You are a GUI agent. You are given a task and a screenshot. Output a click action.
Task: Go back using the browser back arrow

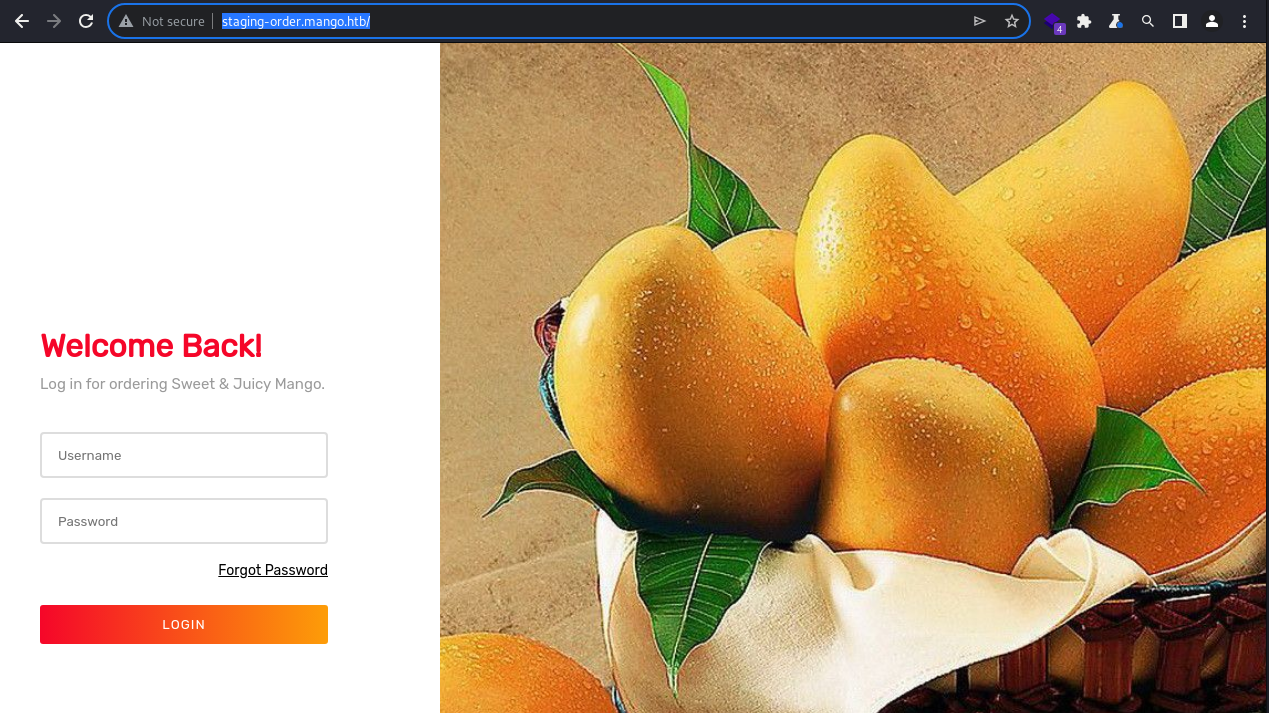[22, 21]
